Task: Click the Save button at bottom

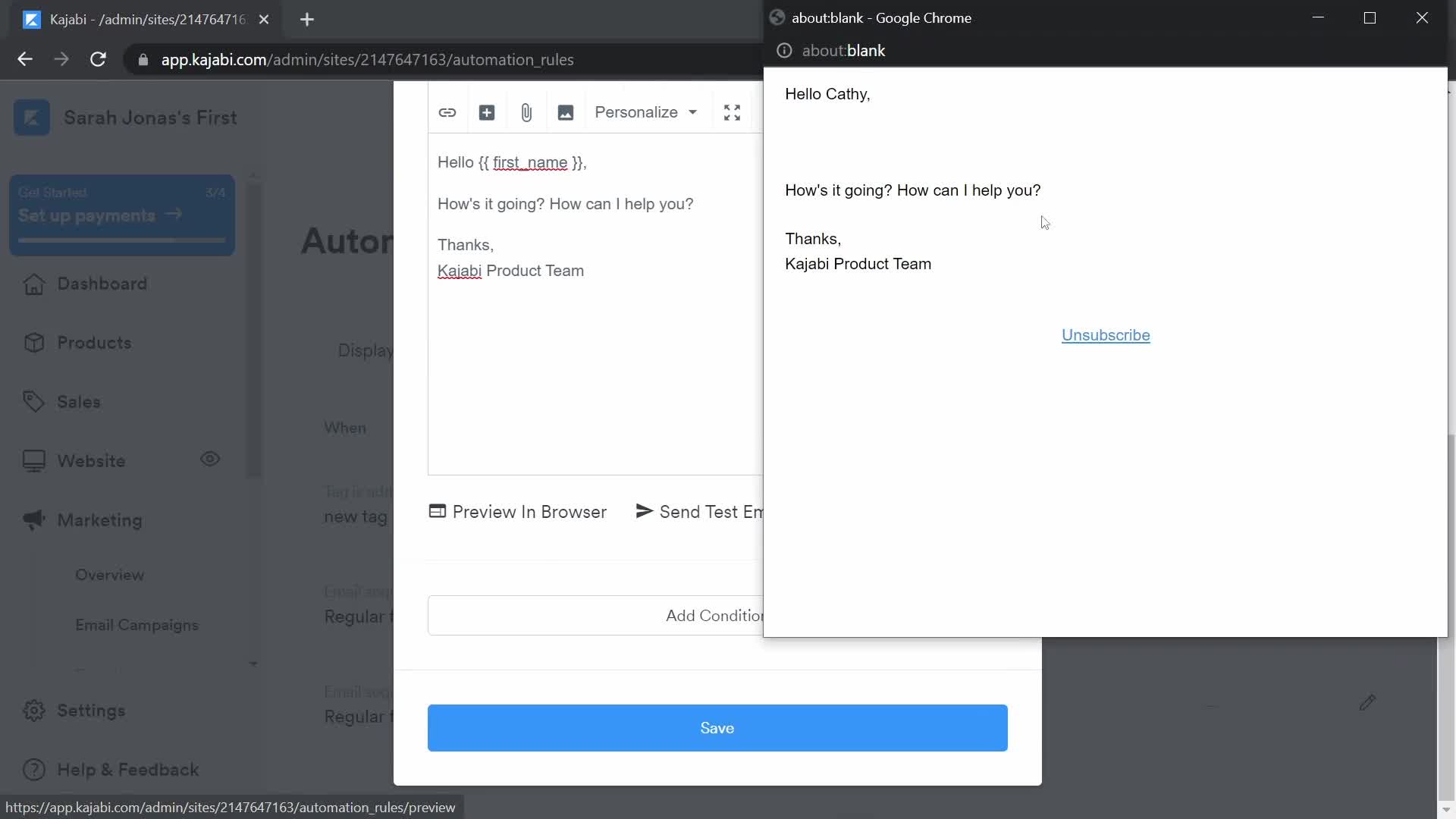Action: click(x=717, y=728)
